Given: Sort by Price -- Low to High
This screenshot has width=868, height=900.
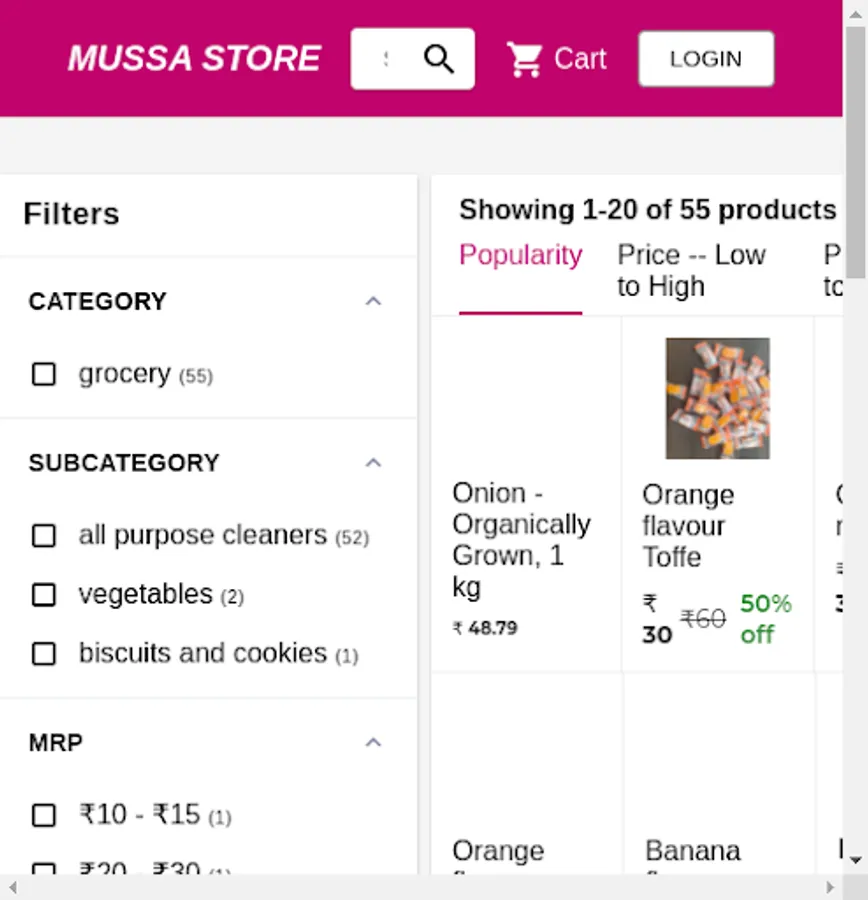Looking at the screenshot, I should click(x=691, y=270).
